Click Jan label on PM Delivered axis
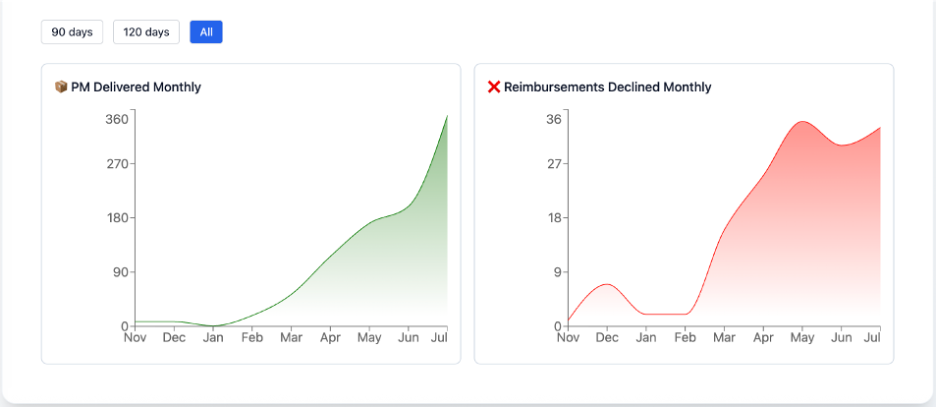Image resolution: width=936 pixels, height=408 pixels. coord(213,338)
